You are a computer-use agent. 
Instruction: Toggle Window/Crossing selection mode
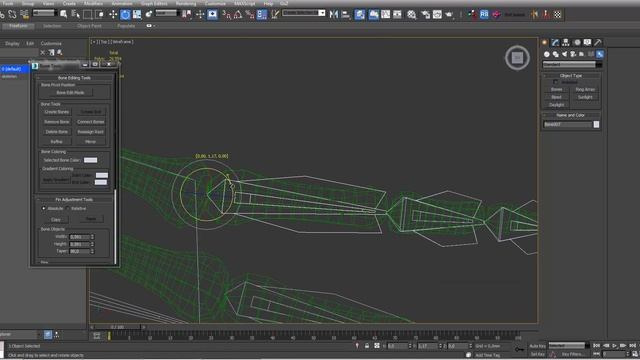[99, 15]
